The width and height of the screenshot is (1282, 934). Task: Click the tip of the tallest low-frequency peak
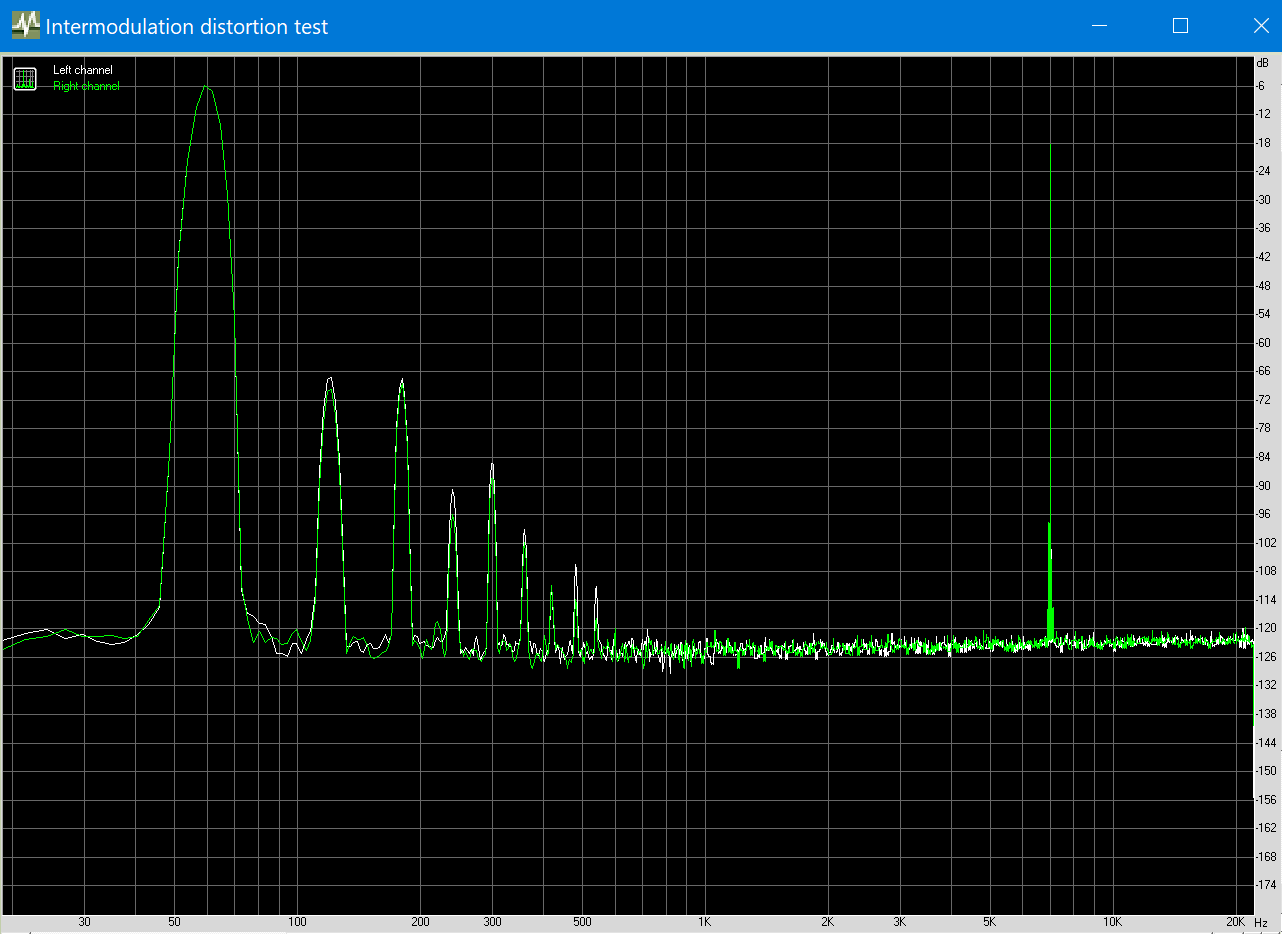click(207, 86)
